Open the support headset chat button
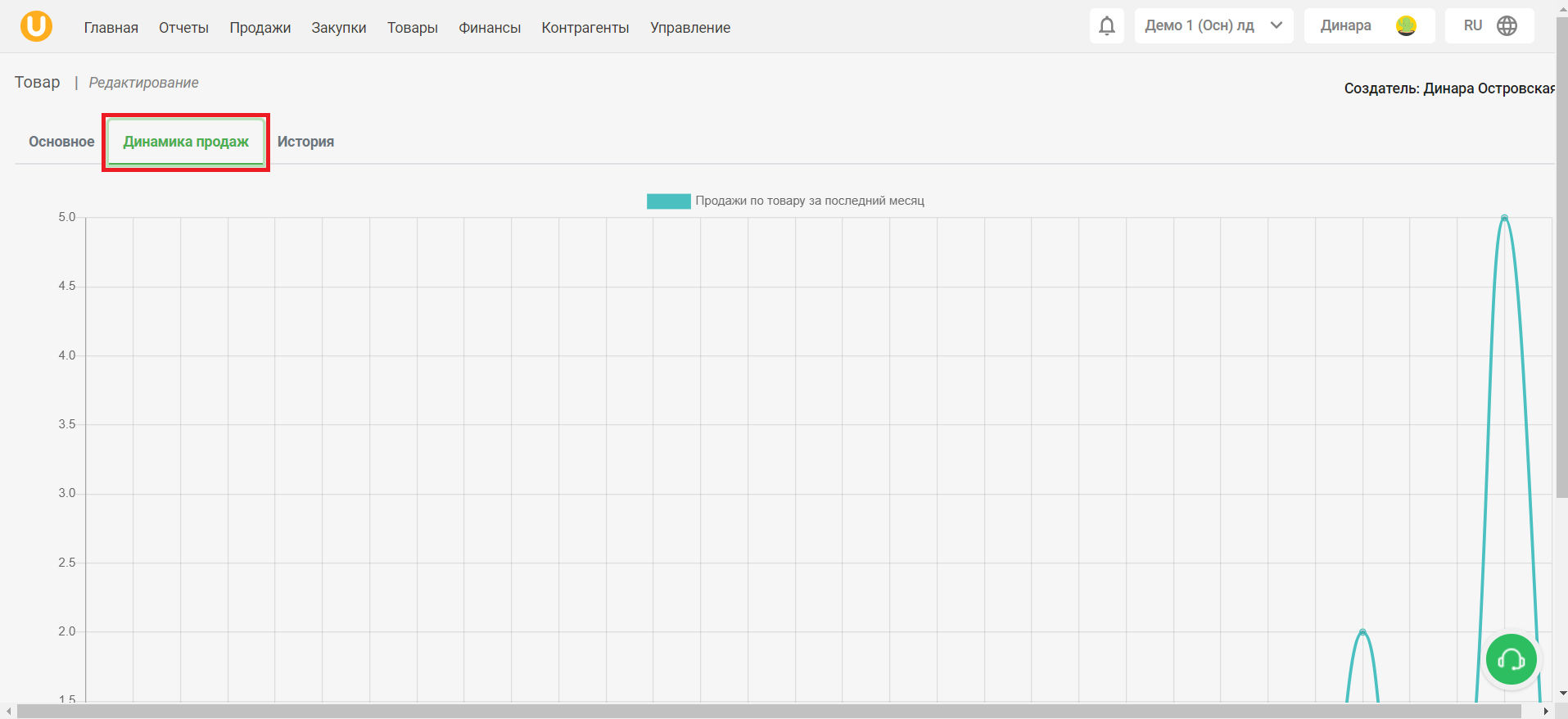Screen dimensions: 1568x719 pos(1511,659)
